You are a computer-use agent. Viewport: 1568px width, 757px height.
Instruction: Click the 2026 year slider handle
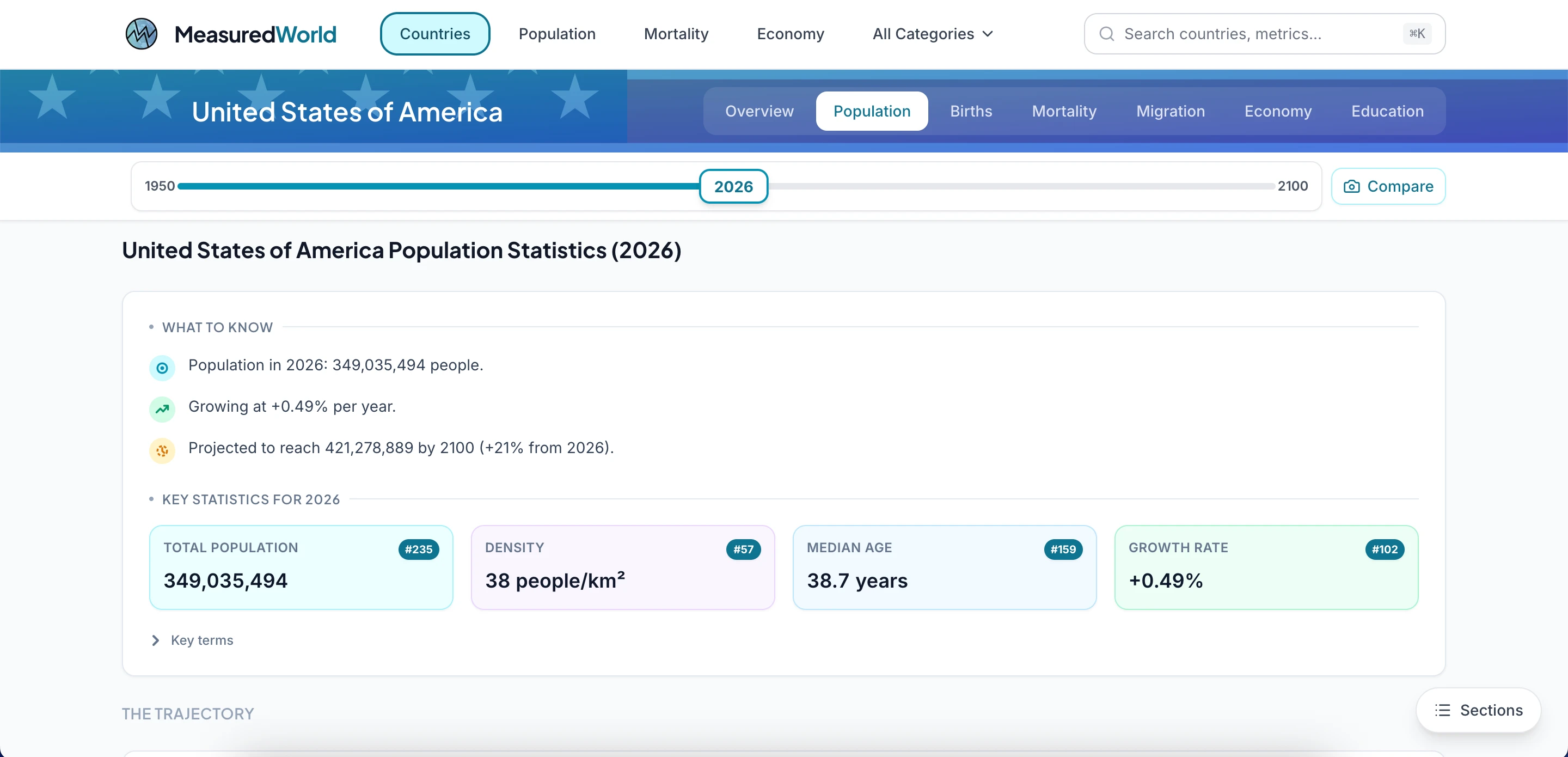[733, 186]
